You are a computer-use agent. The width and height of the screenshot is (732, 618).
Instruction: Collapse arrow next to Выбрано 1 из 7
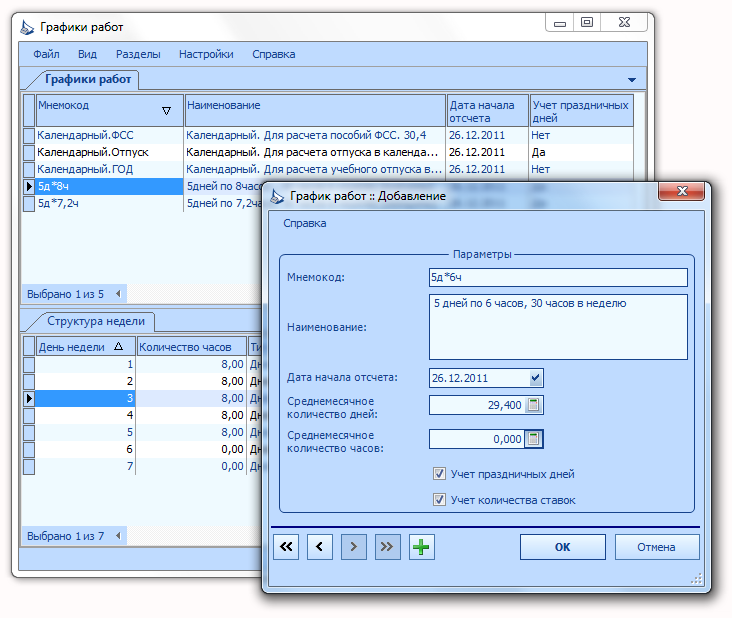tap(118, 535)
